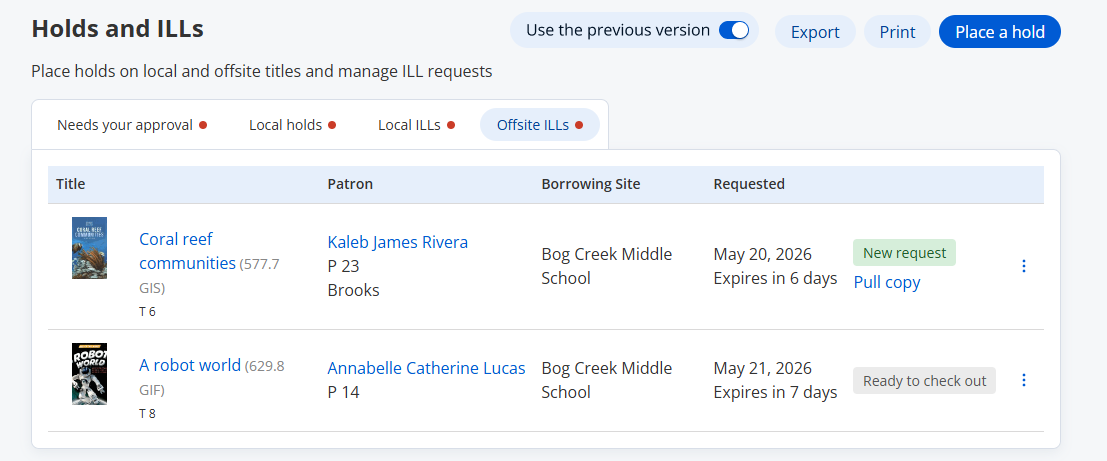The image size is (1107, 461).
Task: Click the Patron column header
Action: 350,184
